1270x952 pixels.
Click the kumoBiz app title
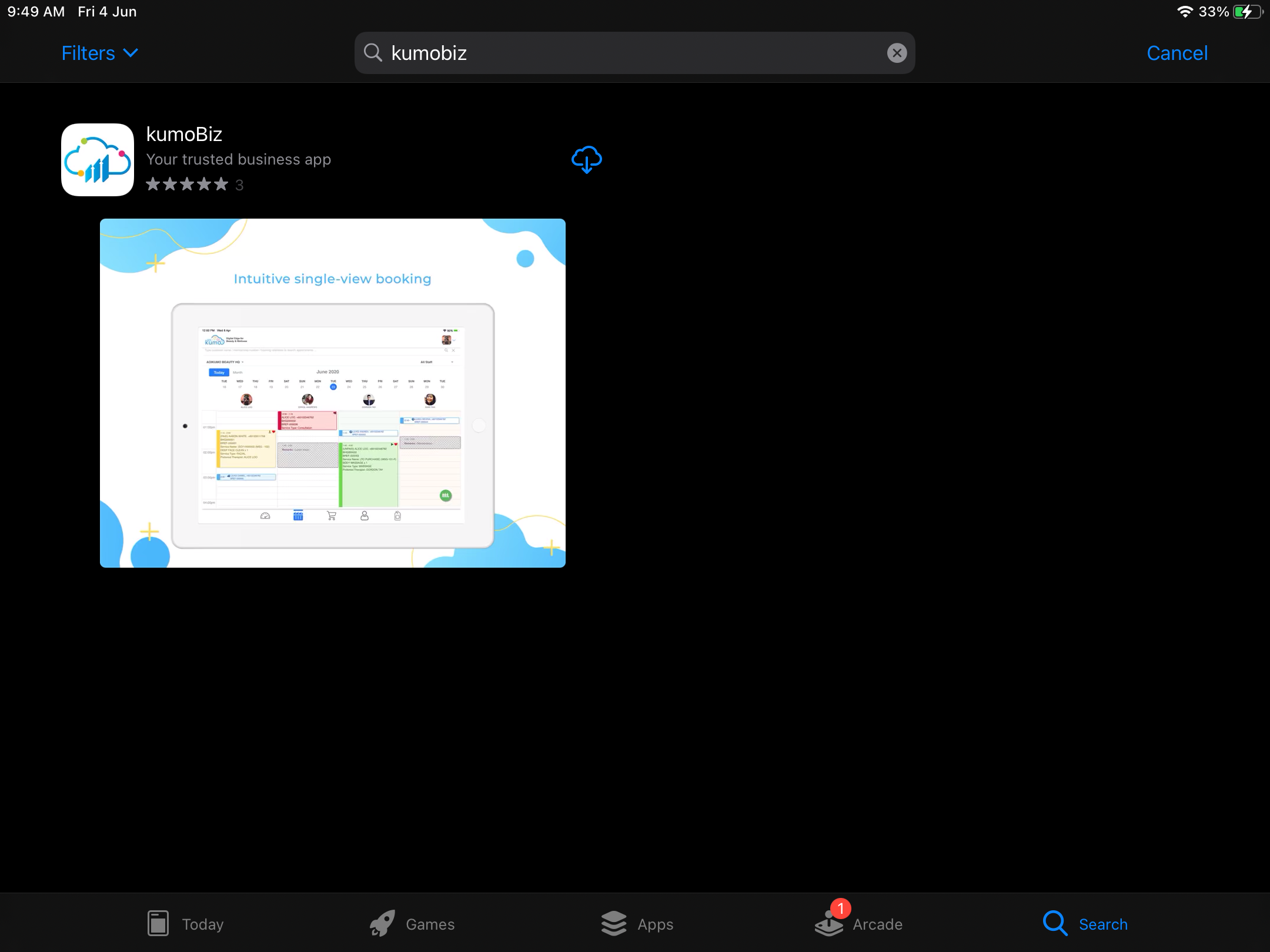click(184, 134)
